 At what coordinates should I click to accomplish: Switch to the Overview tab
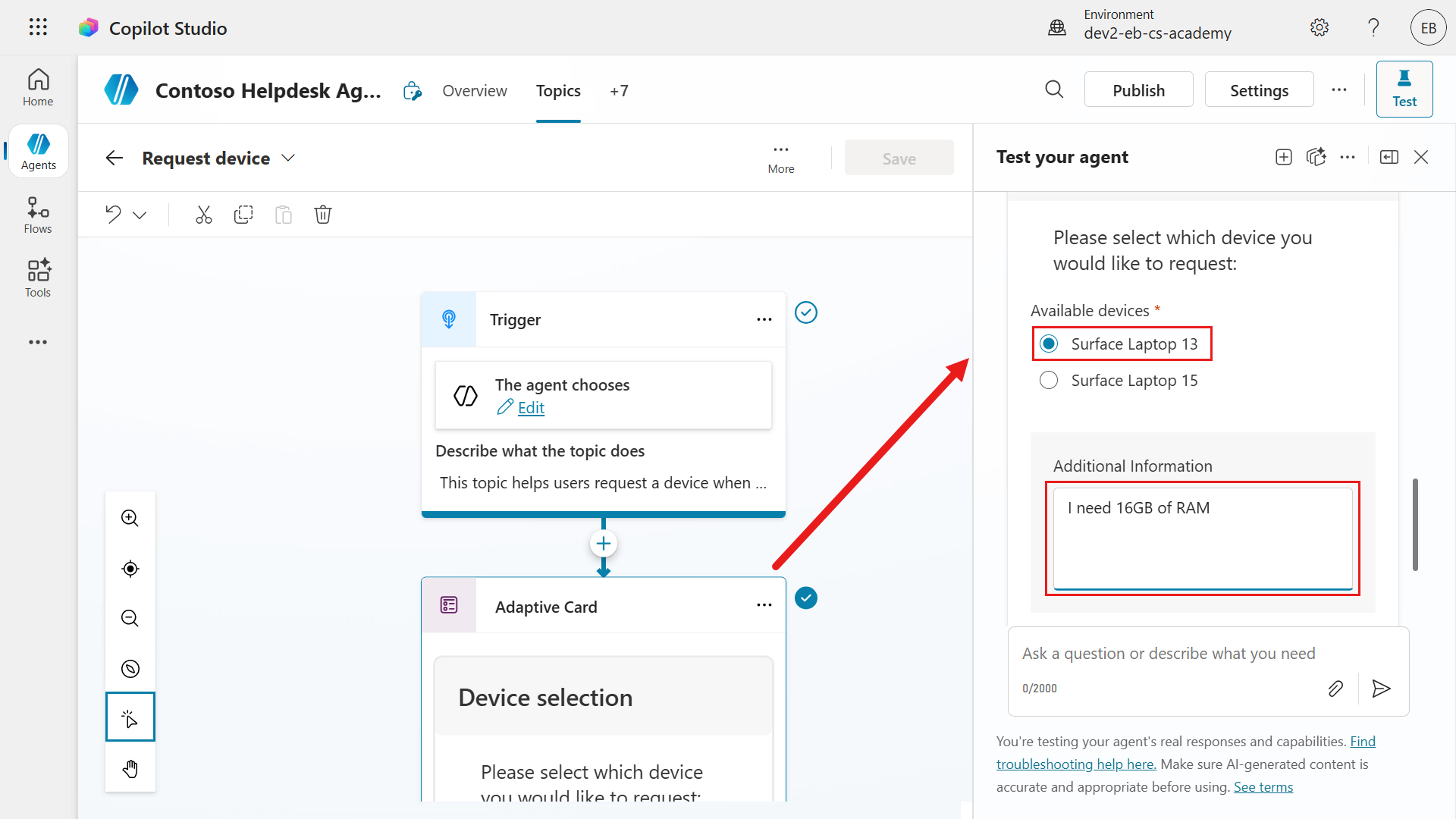tap(475, 91)
